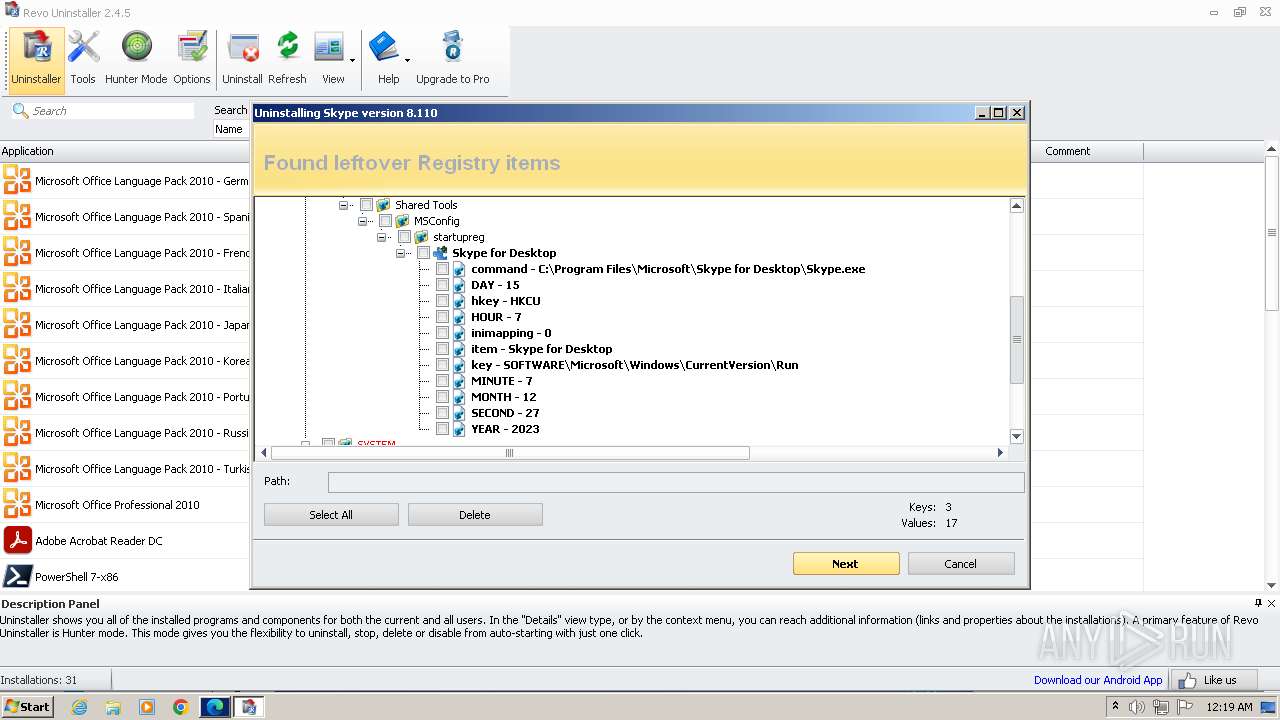
Task: Select Adobe Acrobat Reader DC icon
Action: pyautogui.click(x=18, y=541)
